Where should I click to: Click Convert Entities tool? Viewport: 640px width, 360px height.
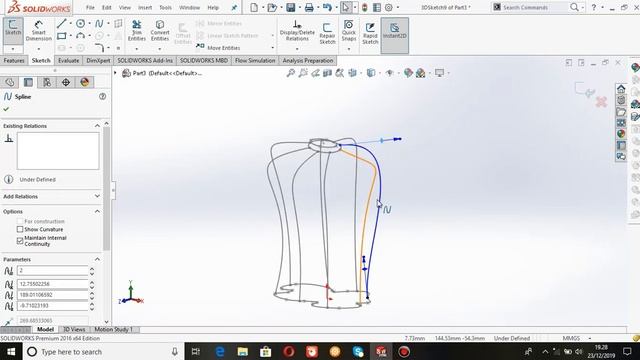160,31
